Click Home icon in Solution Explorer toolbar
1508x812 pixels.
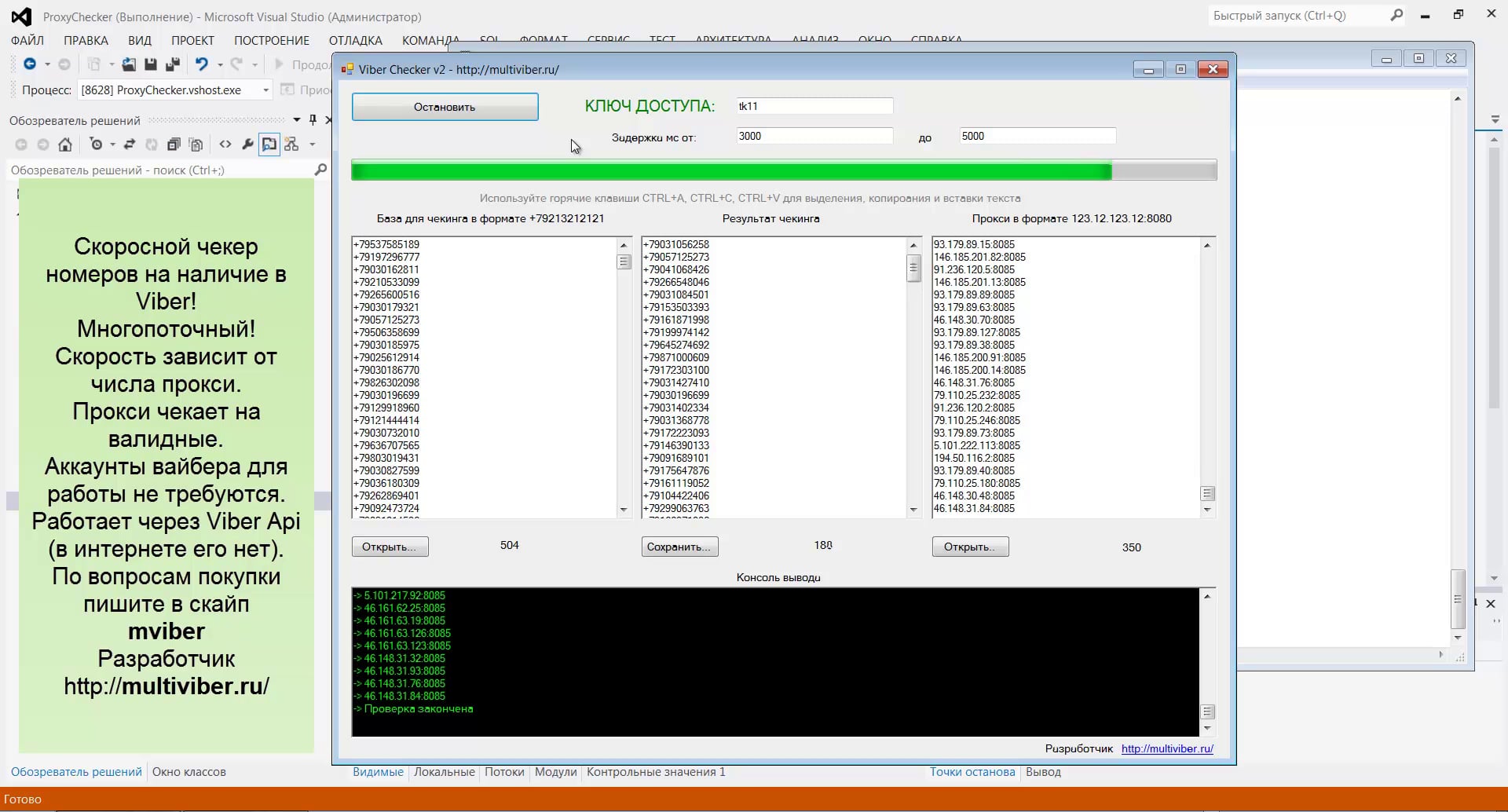(65, 144)
